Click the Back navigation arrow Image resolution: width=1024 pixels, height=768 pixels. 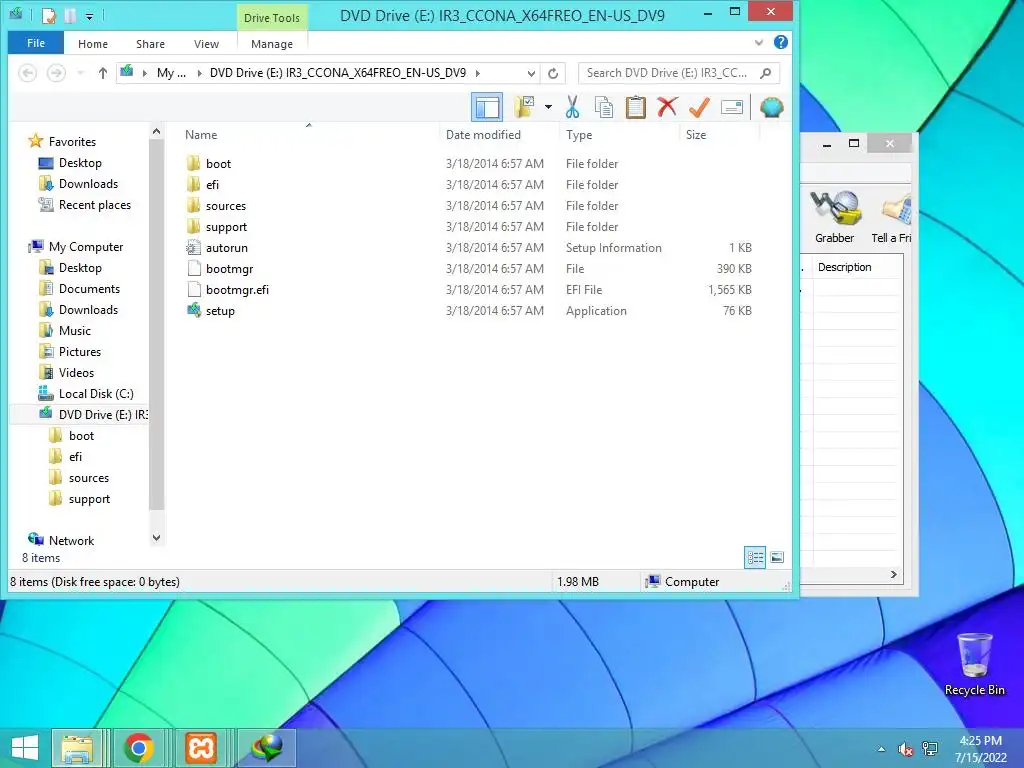[27, 72]
